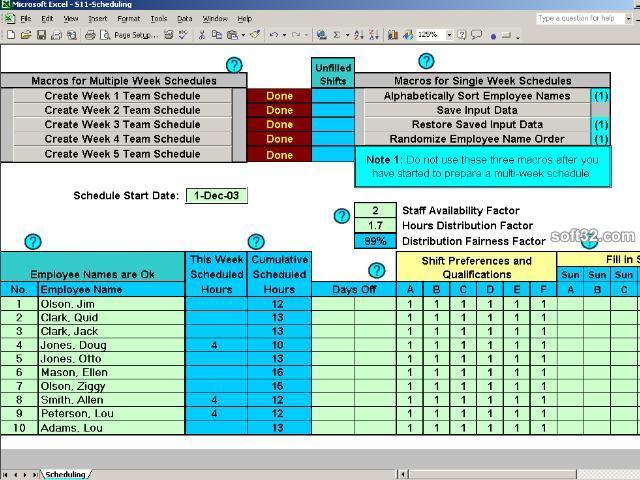Image resolution: width=640 pixels, height=480 pixels.
Task: Run Create Week 5 Team Schedule macro
Action: pyautogui.click(x=122, y=154)
